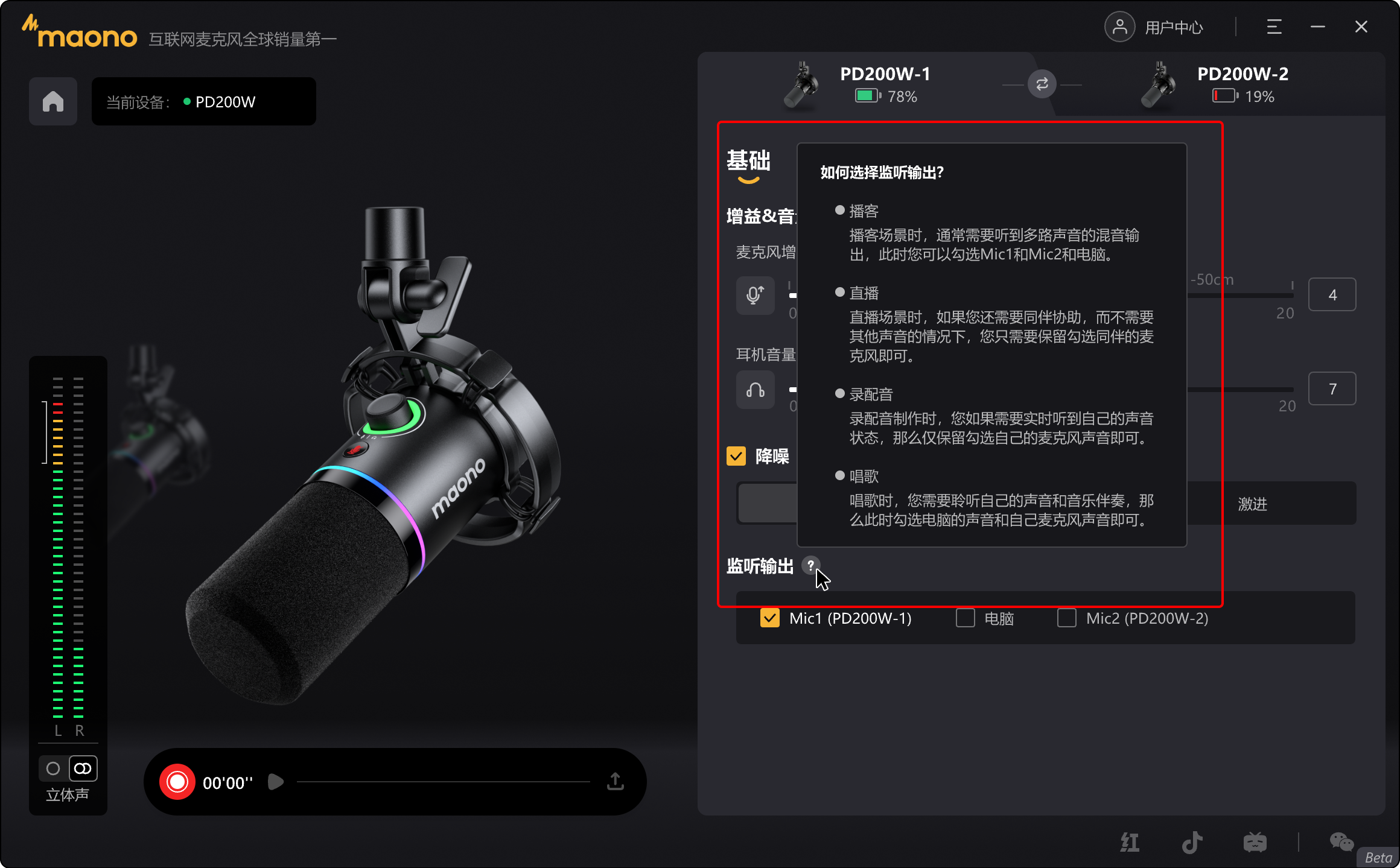The width and height of the screenshot is (1400, 868).
Task: Select the stereo 立体声 mode icon
Action: pyautogui.click(x=83, y=768)
